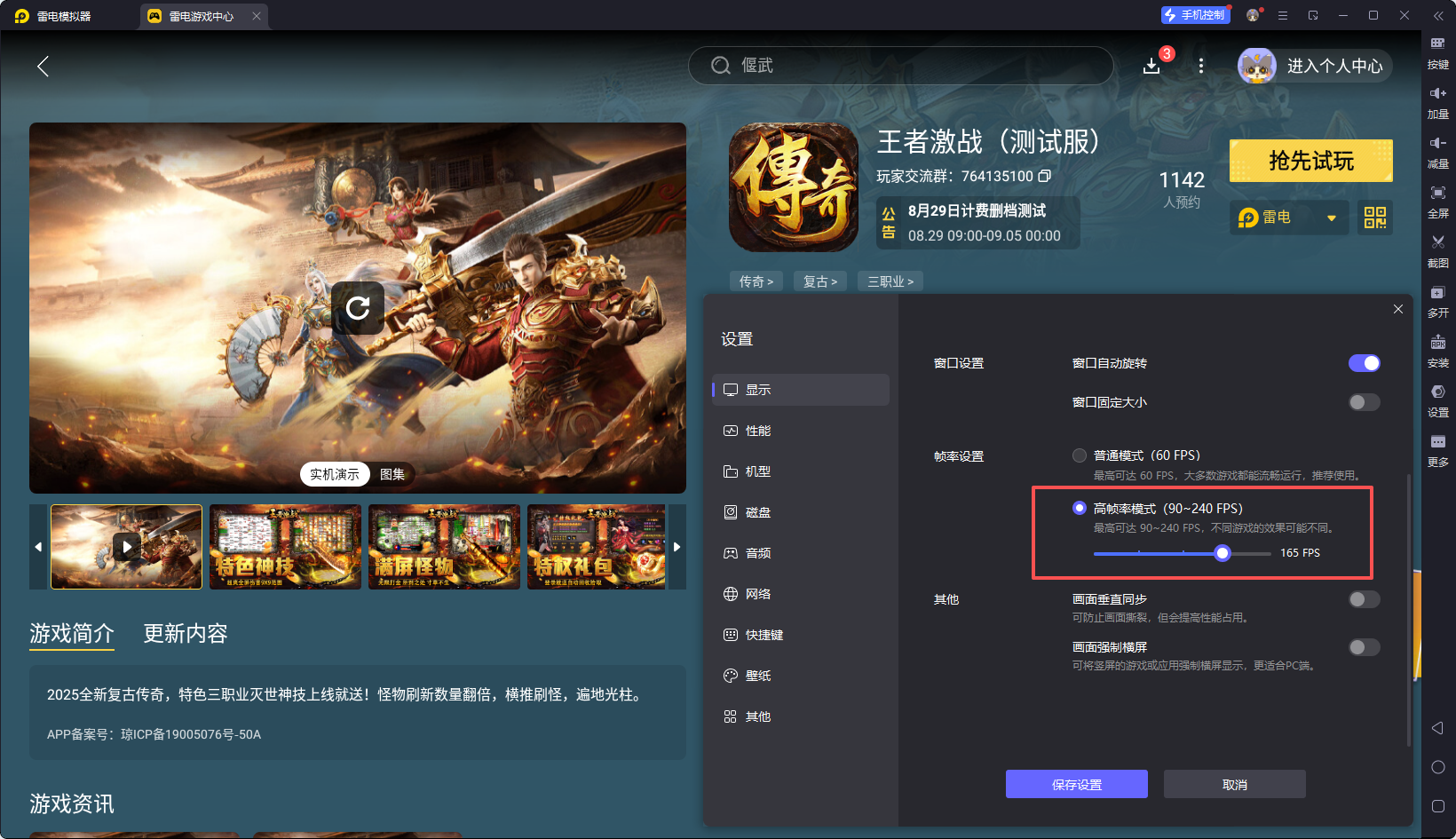
Task: Open hamburger menu in title bar
Action: pyautogui.click(x=1283, y=15)
